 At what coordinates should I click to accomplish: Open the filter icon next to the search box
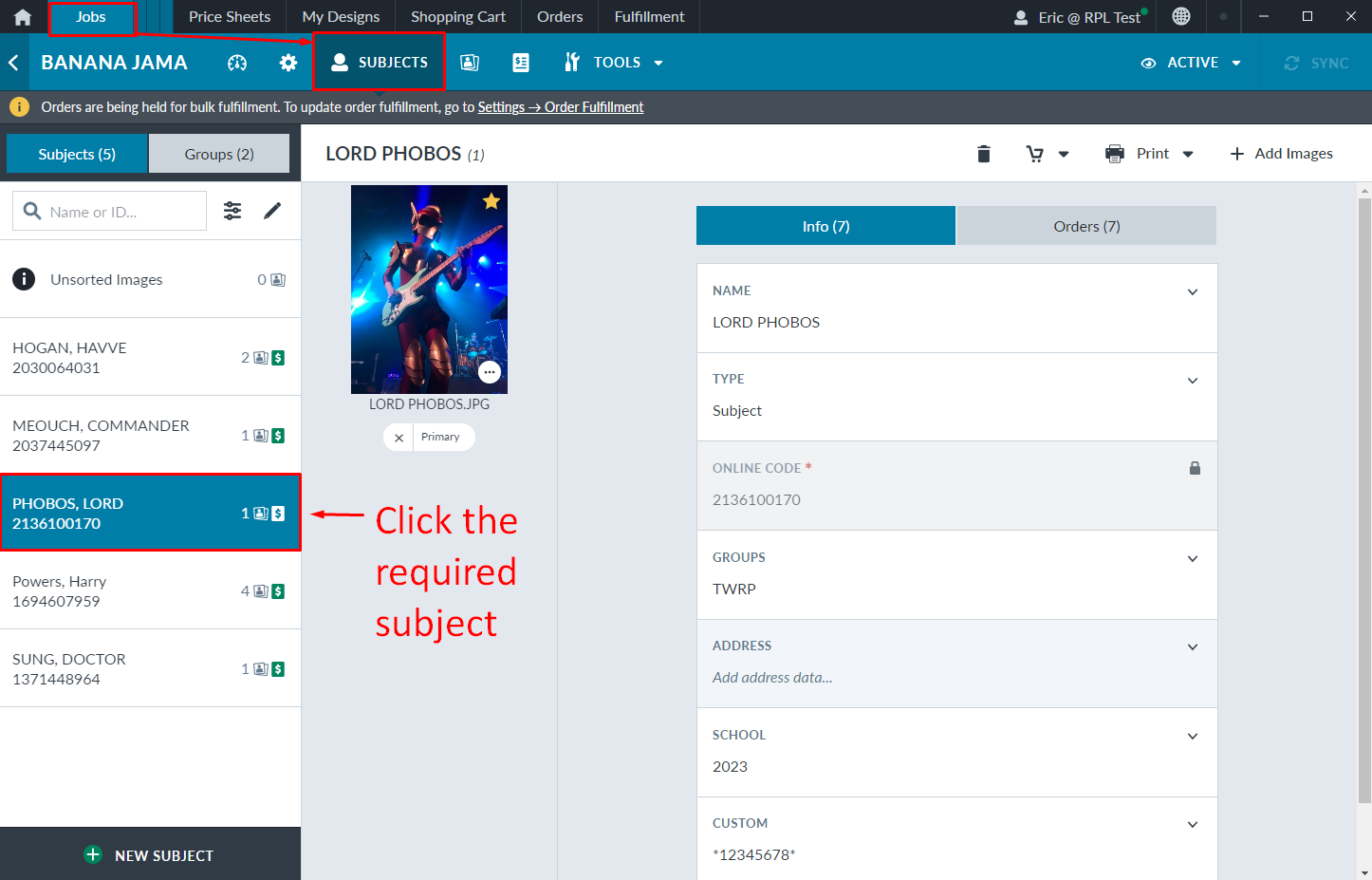(x=232, y=211)
